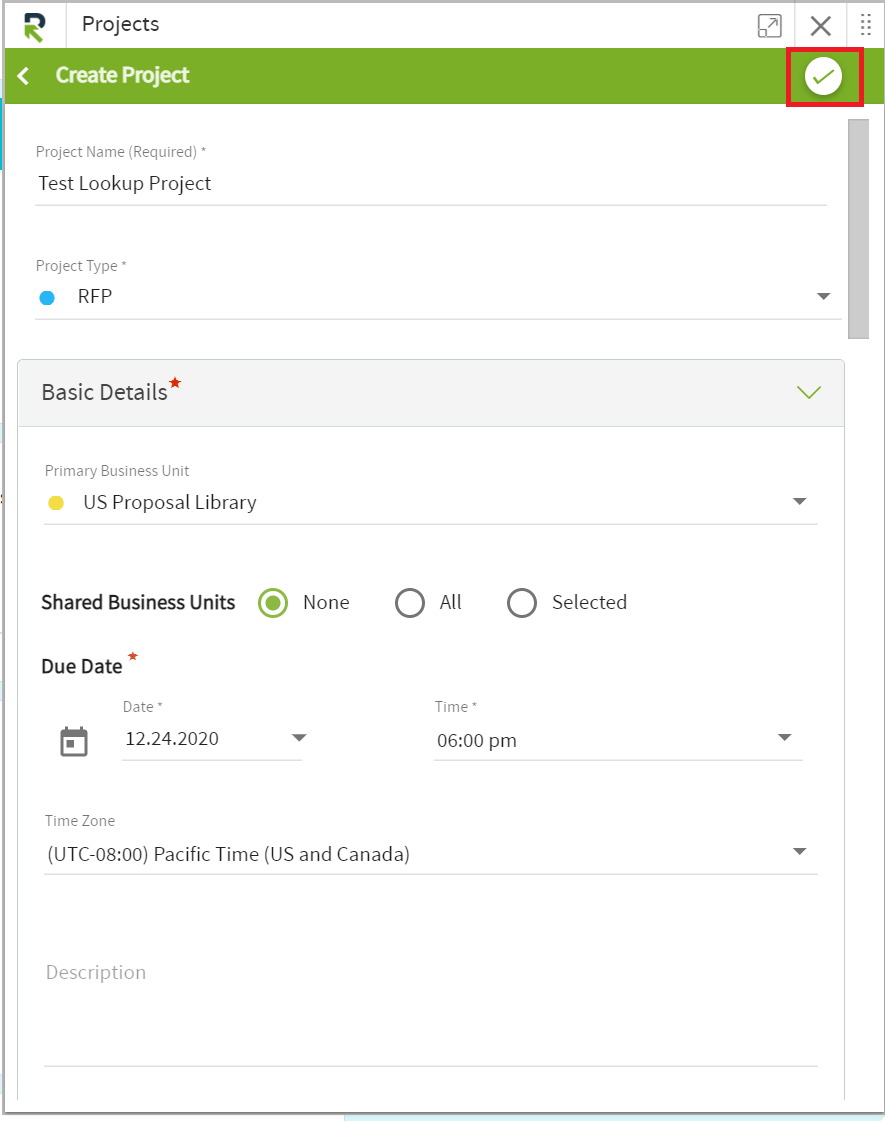Click the vertical dots grip icon
The height and width of the screenshot is (1121, 885).
point(866,25)
